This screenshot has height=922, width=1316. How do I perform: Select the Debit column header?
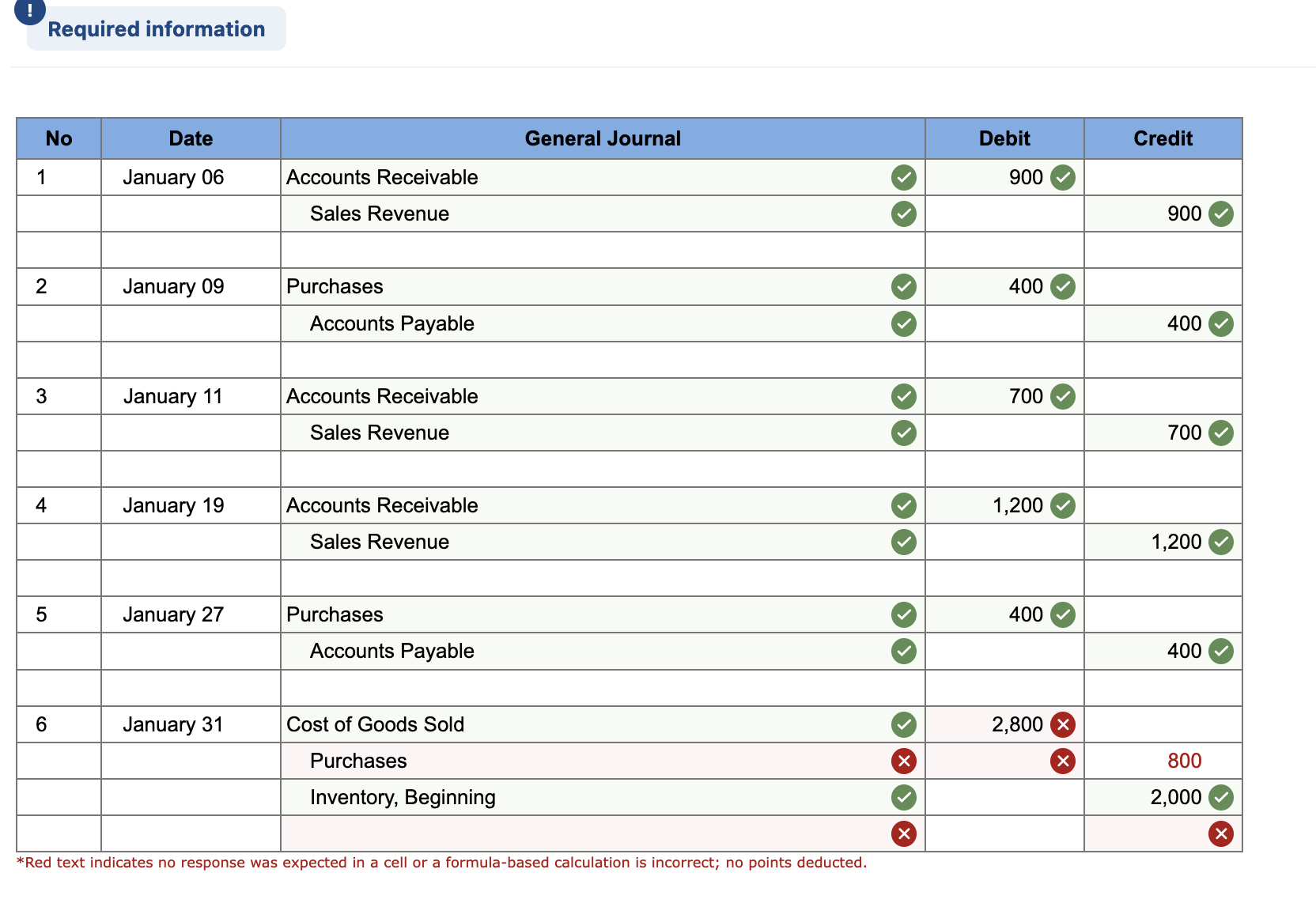pyautogui.click(x=1004, y=138)
